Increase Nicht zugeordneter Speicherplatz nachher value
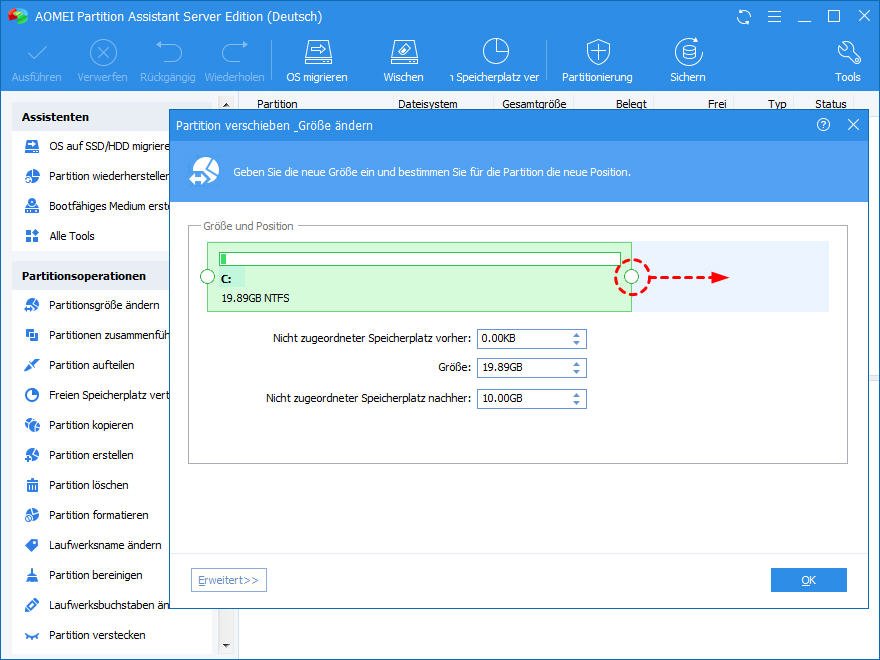Viewport: 880px width, 660px height. pyautogui.click(x=576, y=395)
